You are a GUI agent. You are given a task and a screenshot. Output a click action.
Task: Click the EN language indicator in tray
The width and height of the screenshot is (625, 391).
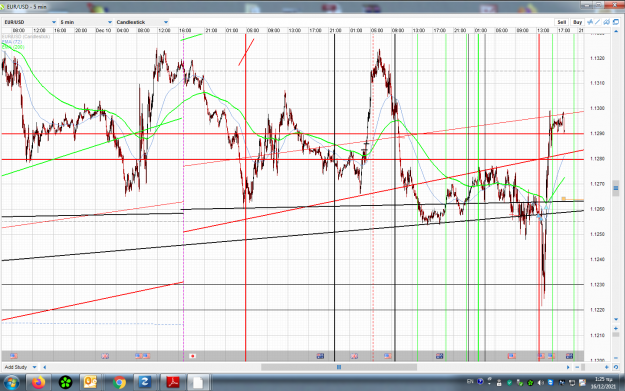[x=470, y=382]
